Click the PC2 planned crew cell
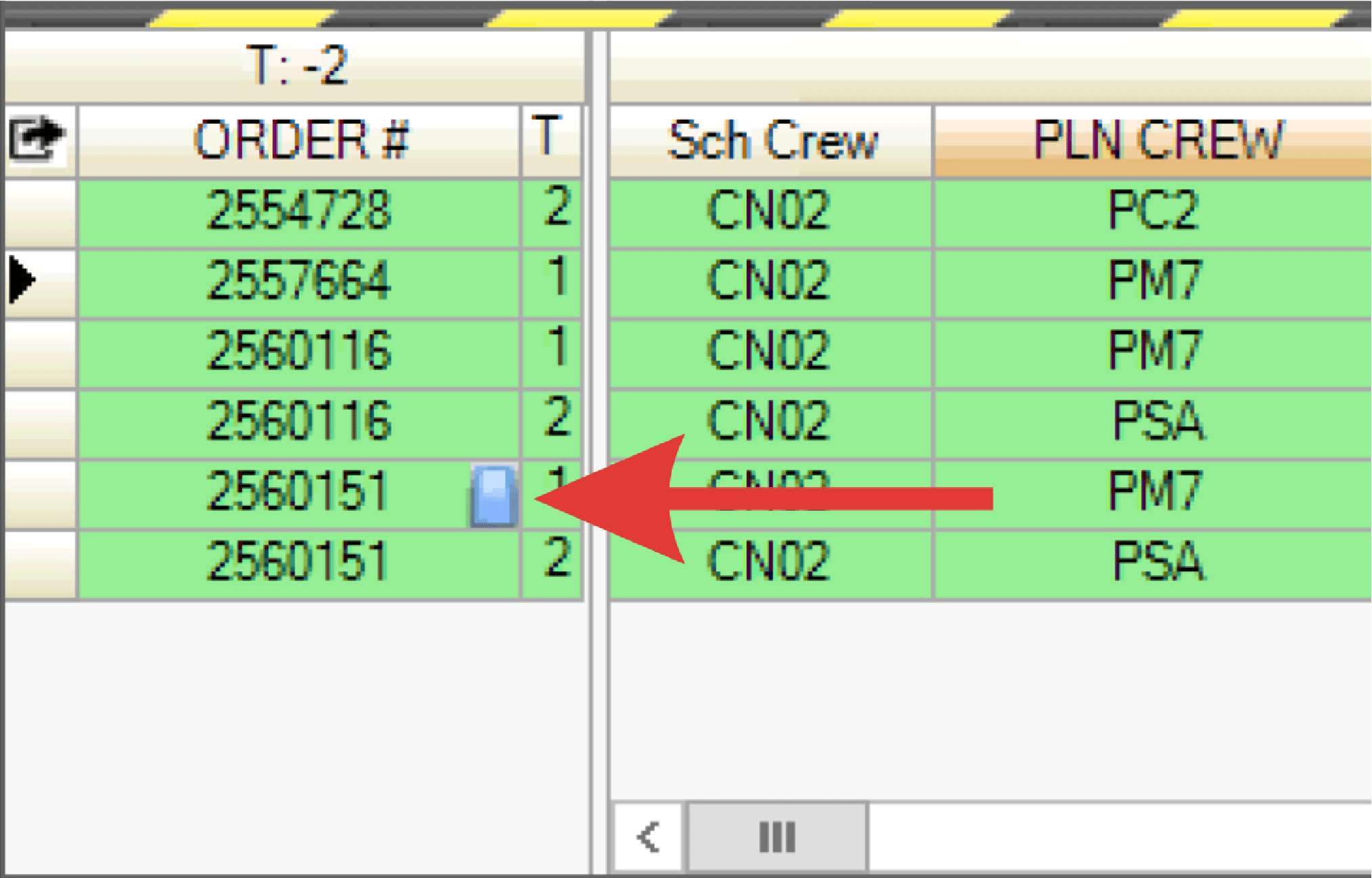The image size is (1372, 878). pos(1153,211)
